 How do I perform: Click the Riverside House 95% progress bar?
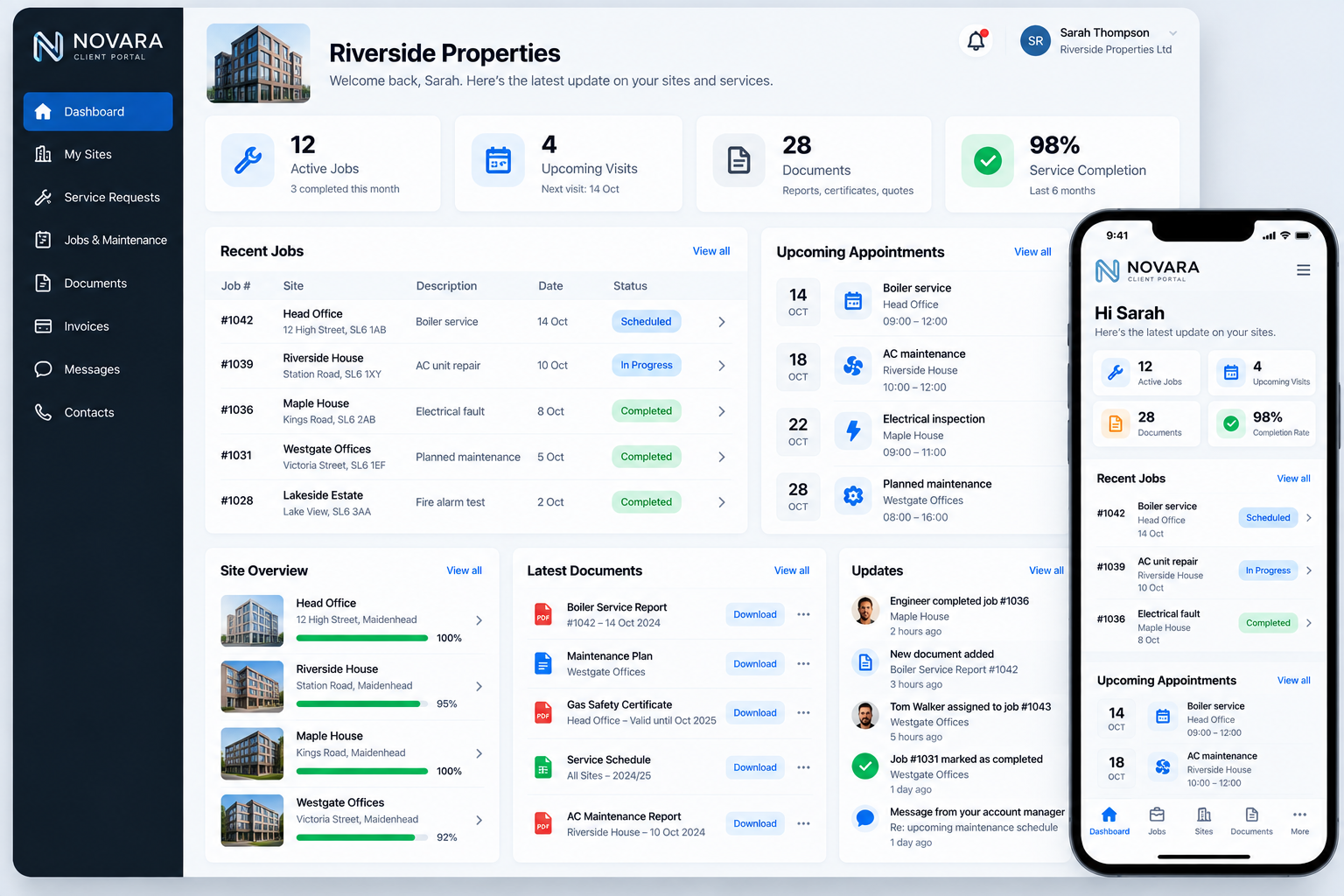tap(362, 703)
